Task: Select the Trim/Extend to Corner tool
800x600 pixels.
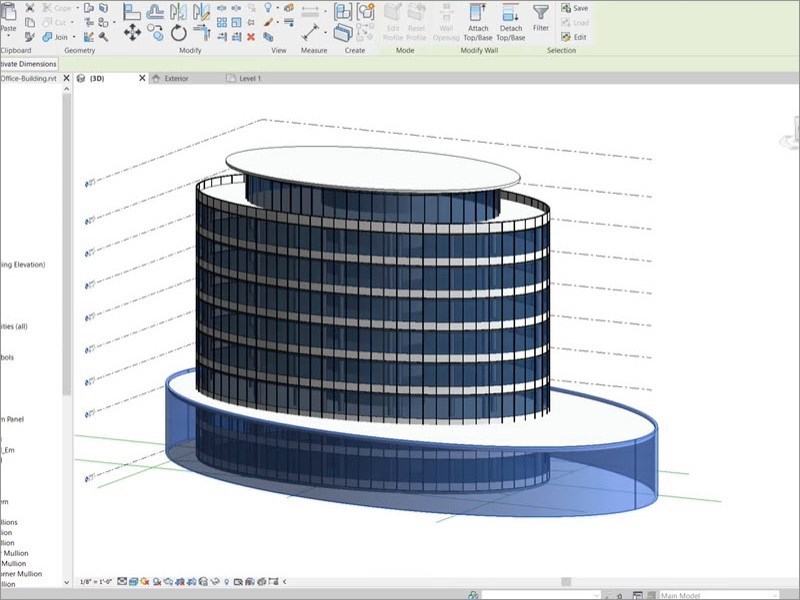Action: click(x=202, y=32)
